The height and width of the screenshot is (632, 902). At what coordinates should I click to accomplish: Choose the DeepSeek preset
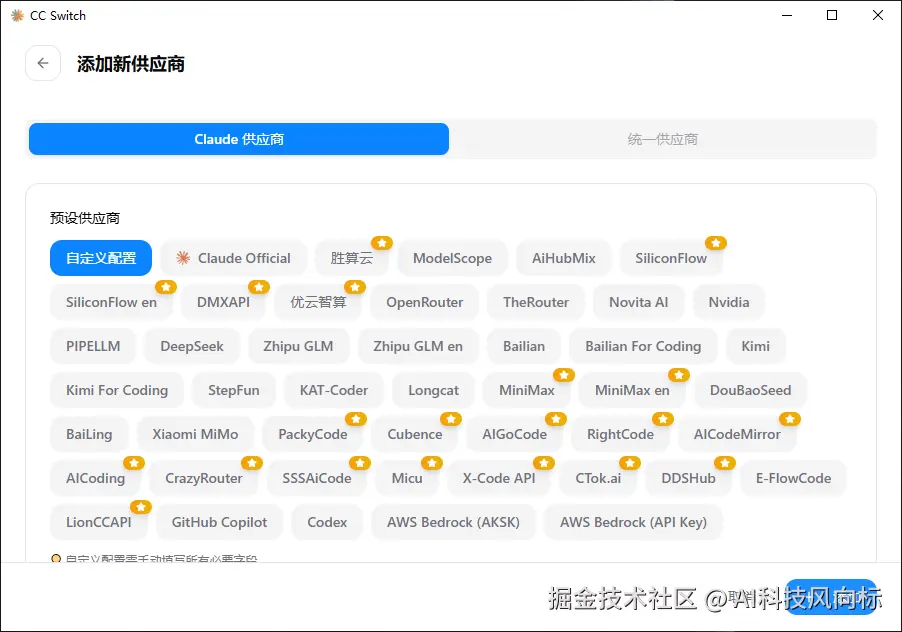click(191, 346)
